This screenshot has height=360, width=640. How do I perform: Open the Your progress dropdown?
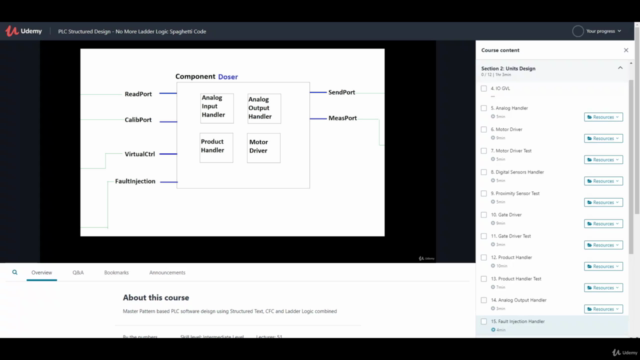[603, 31]
